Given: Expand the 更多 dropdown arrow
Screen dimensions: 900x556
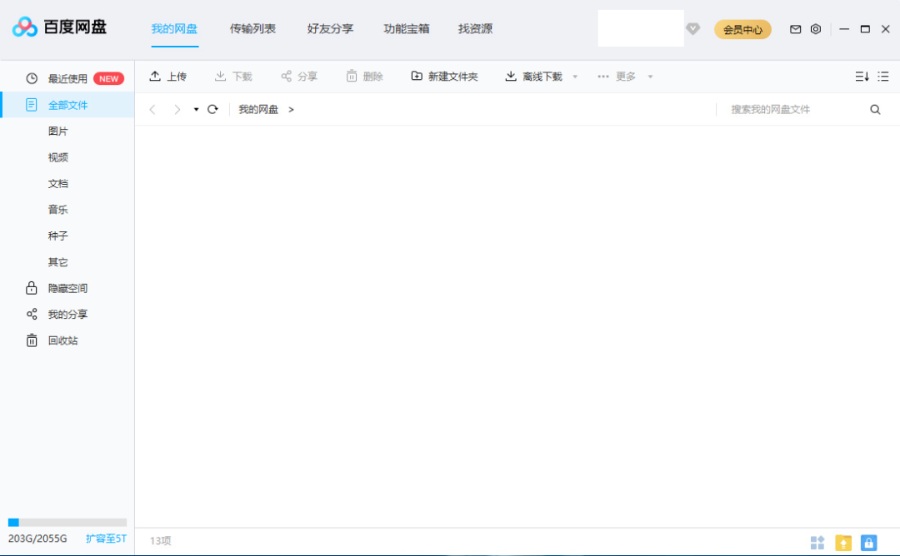Looking at the screenshot, I should pyautogui.click(x=650, y=76).
